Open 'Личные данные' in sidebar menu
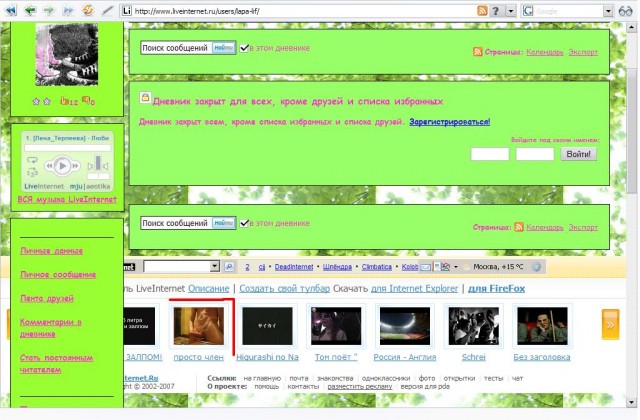This screenshot has width=640, height=420. (51, 251)
